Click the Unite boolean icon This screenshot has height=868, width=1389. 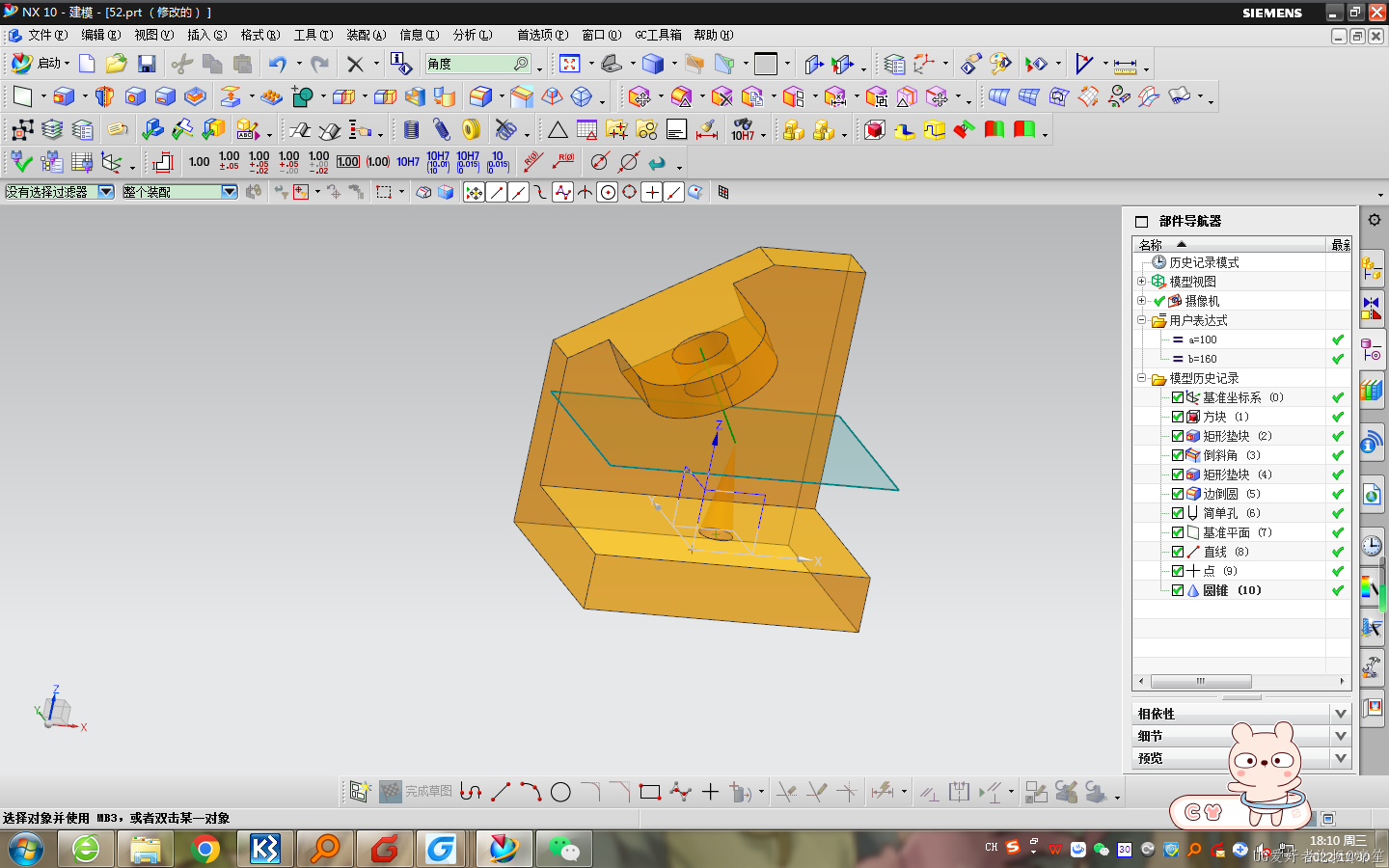(x=303, y=96)
